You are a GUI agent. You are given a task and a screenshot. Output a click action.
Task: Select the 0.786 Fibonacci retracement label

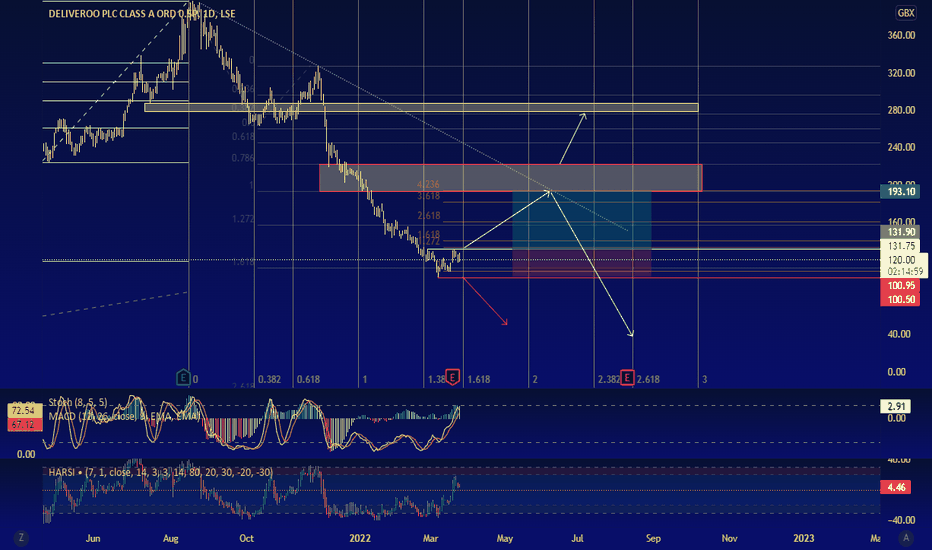(x=243, y=158)
